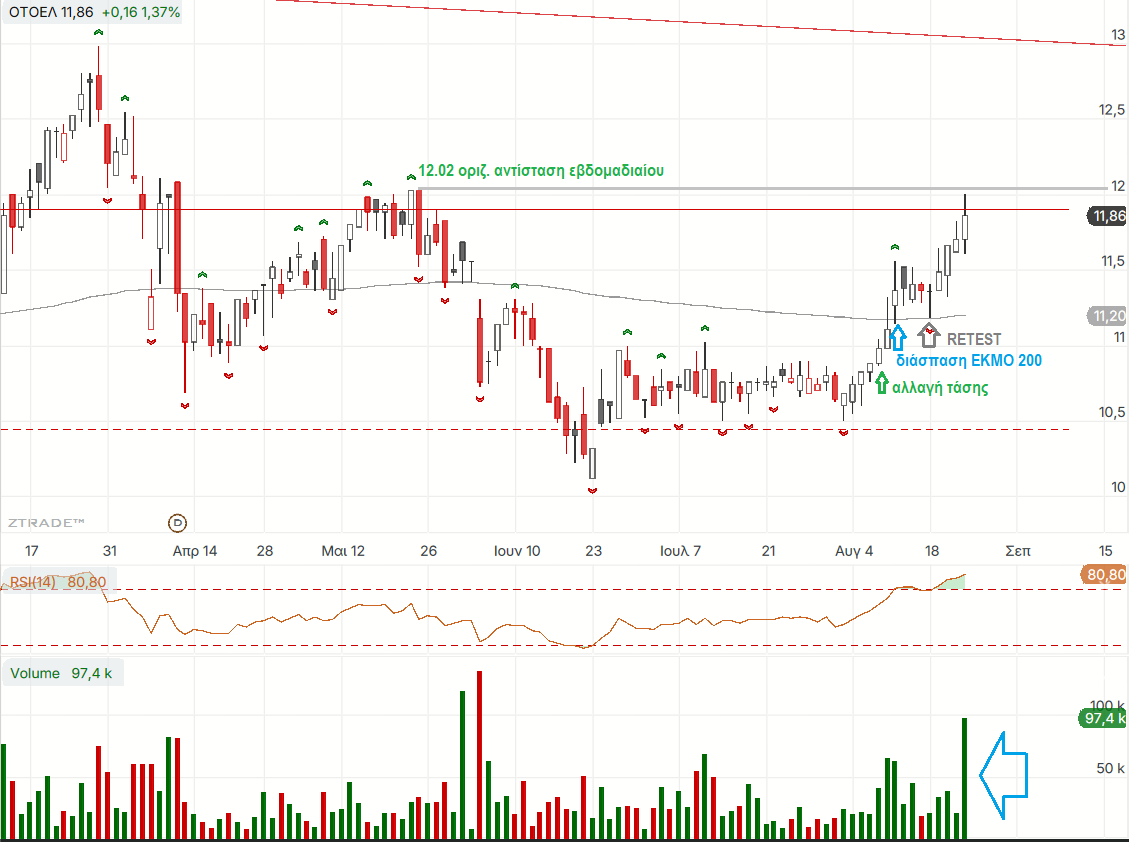The width and height of the screenshot is (1129, 842).
Task: Select the descending red trendline at top
Action: (x=702, y=23)
